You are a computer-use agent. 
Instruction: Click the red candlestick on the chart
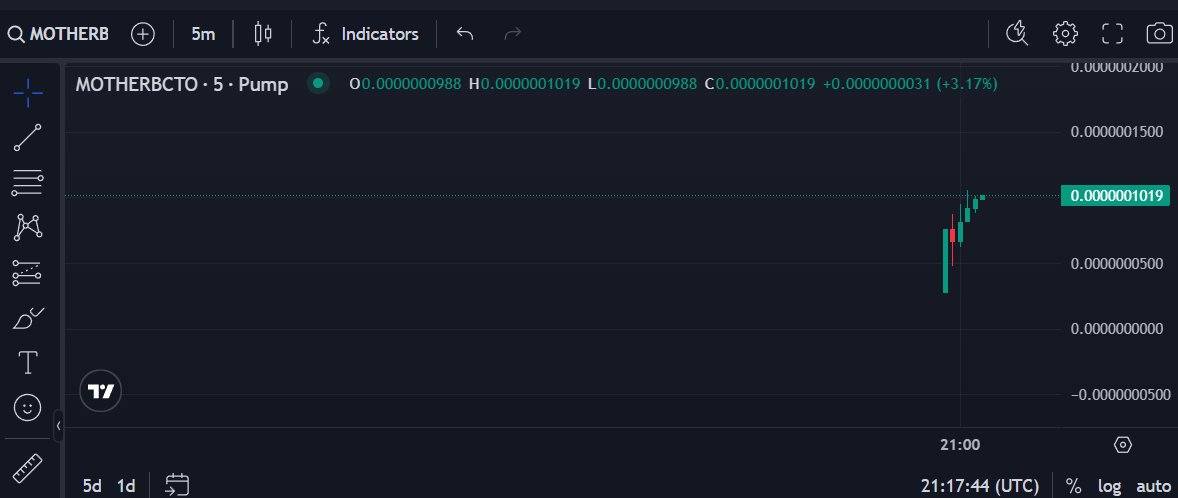[x=953, y=235]
